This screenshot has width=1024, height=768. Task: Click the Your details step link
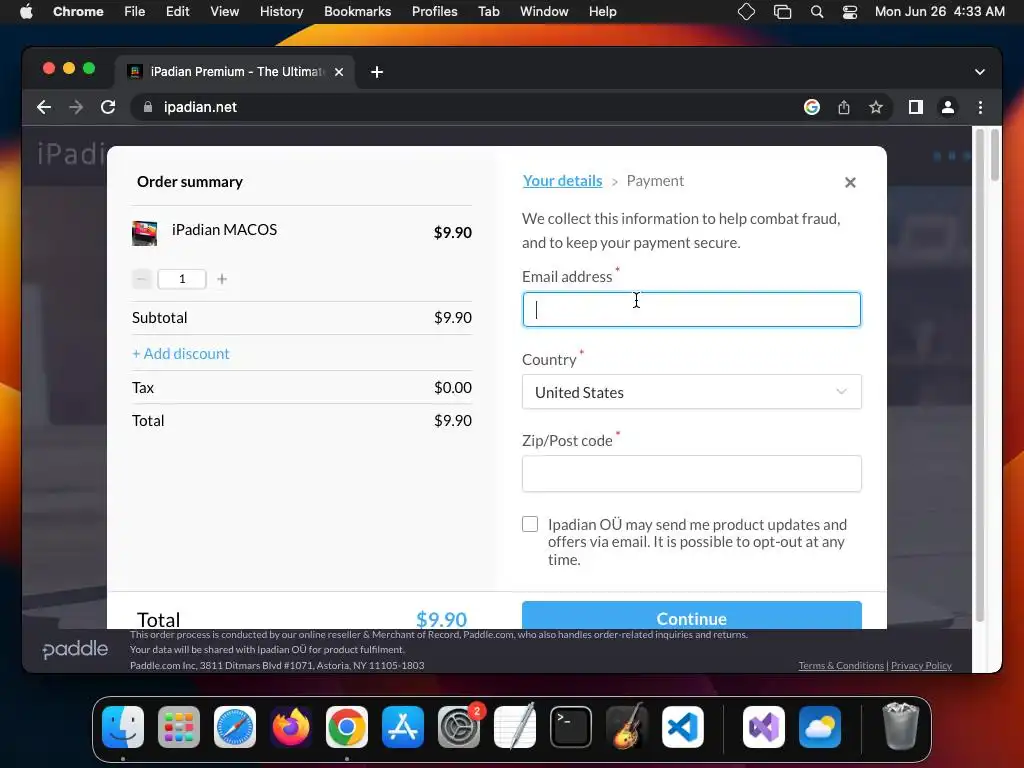pos(562,181)
